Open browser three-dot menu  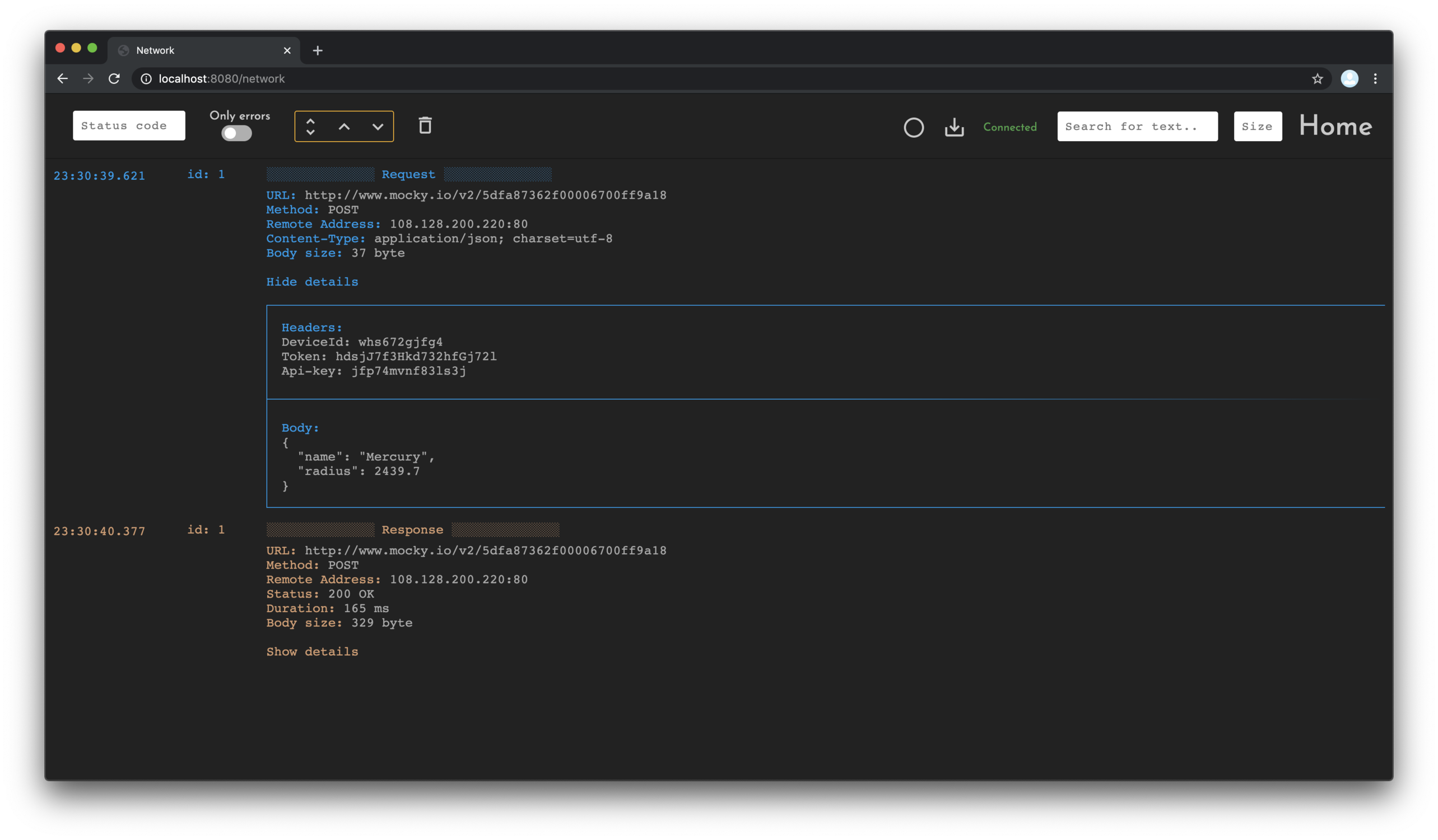pos(1375,79)
